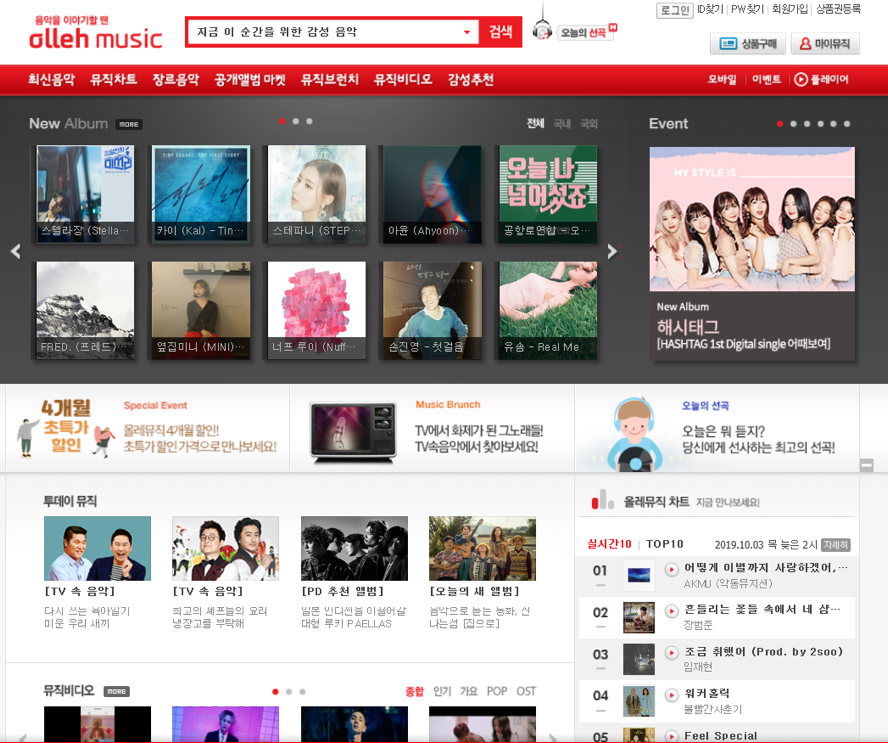Image resolution: width=888 pixels, height=743 pixels.
Task: Launch the 플레이어 play icon
Action: [800, 79]
